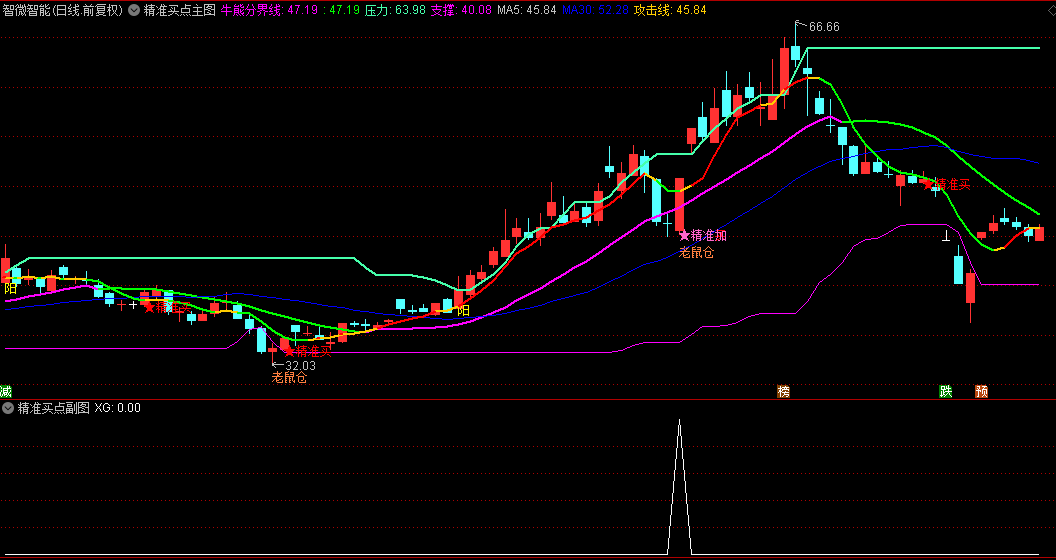
Task: Click the 预 badge icon
Action: pyautogui.click(x=981, y=391)
